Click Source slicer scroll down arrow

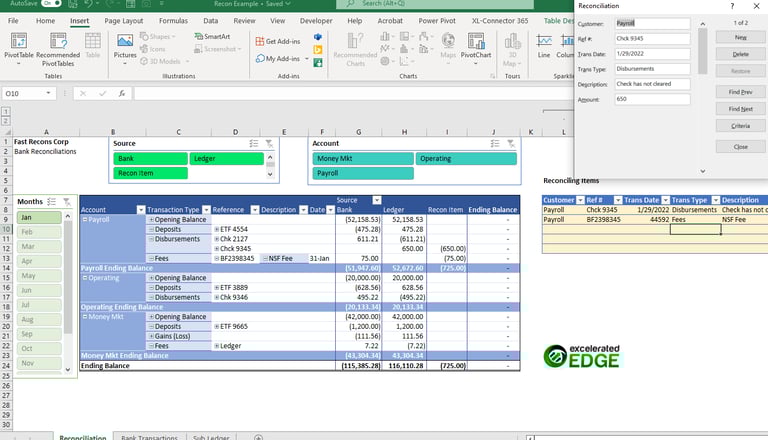[270, 174]
